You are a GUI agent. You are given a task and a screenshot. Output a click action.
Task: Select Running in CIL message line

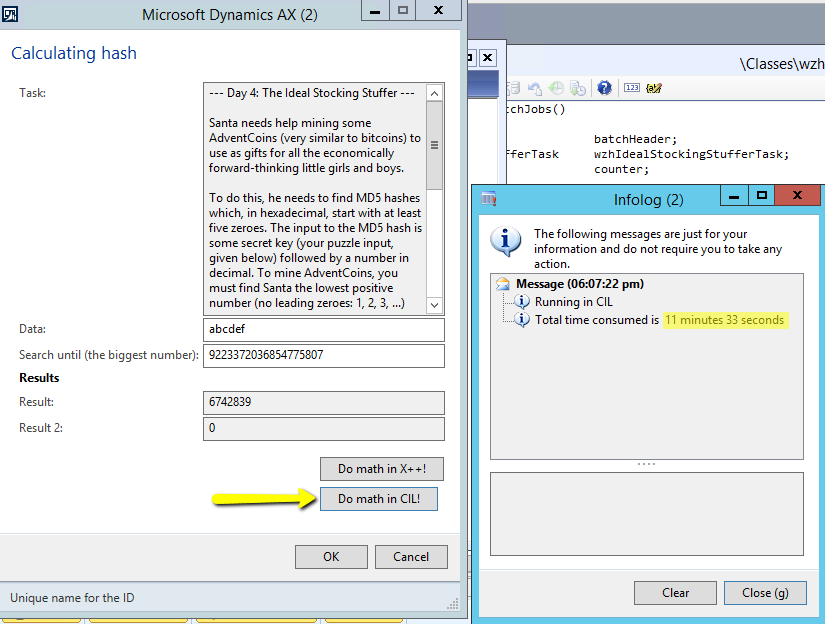[x=574, y=302]
